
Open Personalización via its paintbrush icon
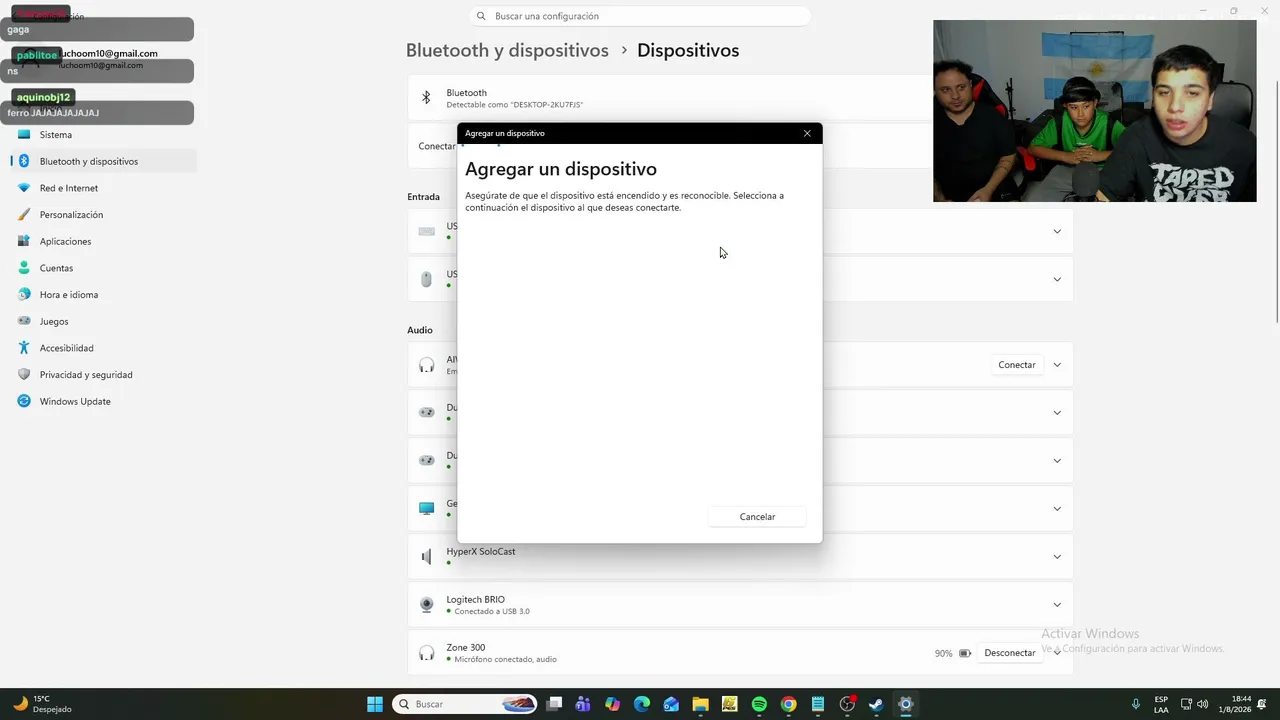click(x=24, y=214)
